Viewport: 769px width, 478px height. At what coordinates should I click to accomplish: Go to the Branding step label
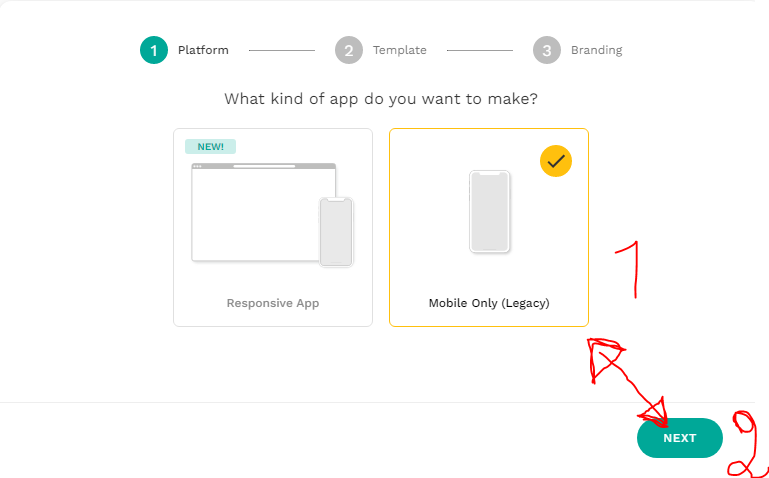coord(596,50)
